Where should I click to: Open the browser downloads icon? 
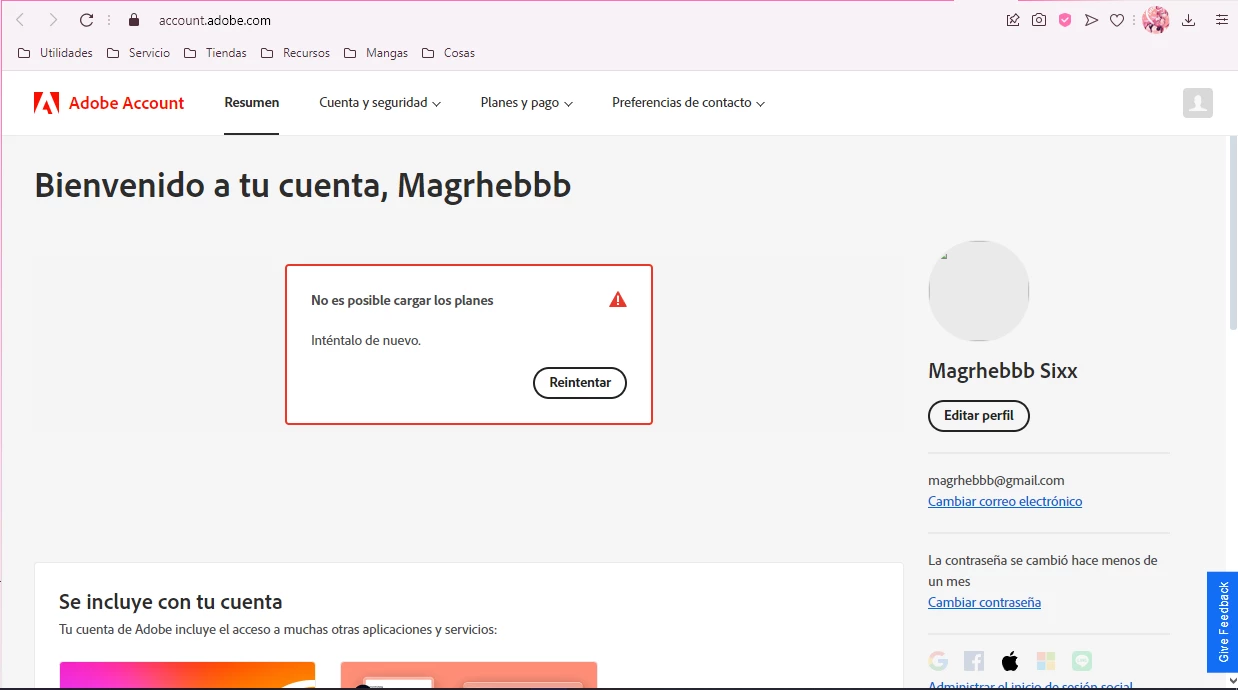tap(1188, 20)
